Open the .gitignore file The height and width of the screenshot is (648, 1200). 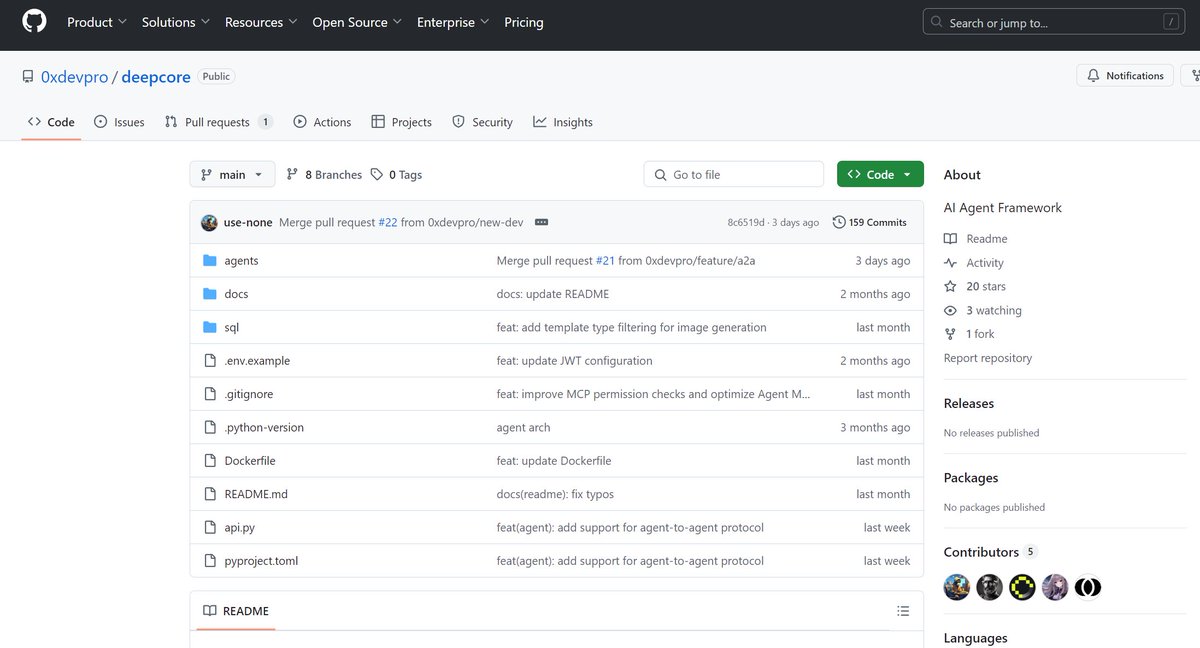(x=249, y=394)
